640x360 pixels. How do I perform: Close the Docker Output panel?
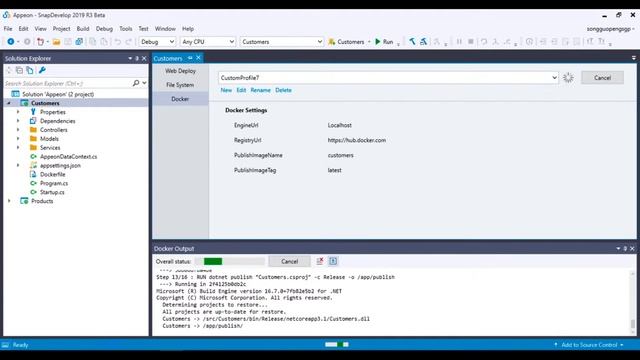tap(632, 248)
